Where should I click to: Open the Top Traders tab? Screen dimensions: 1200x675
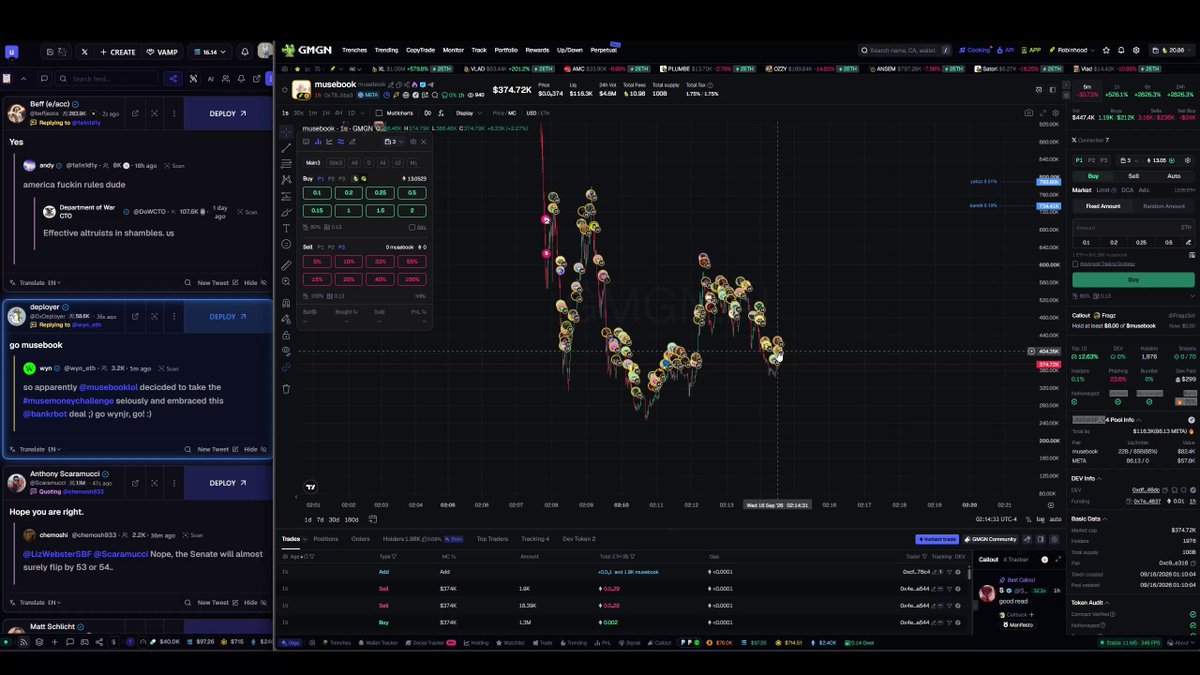(492, 539)
